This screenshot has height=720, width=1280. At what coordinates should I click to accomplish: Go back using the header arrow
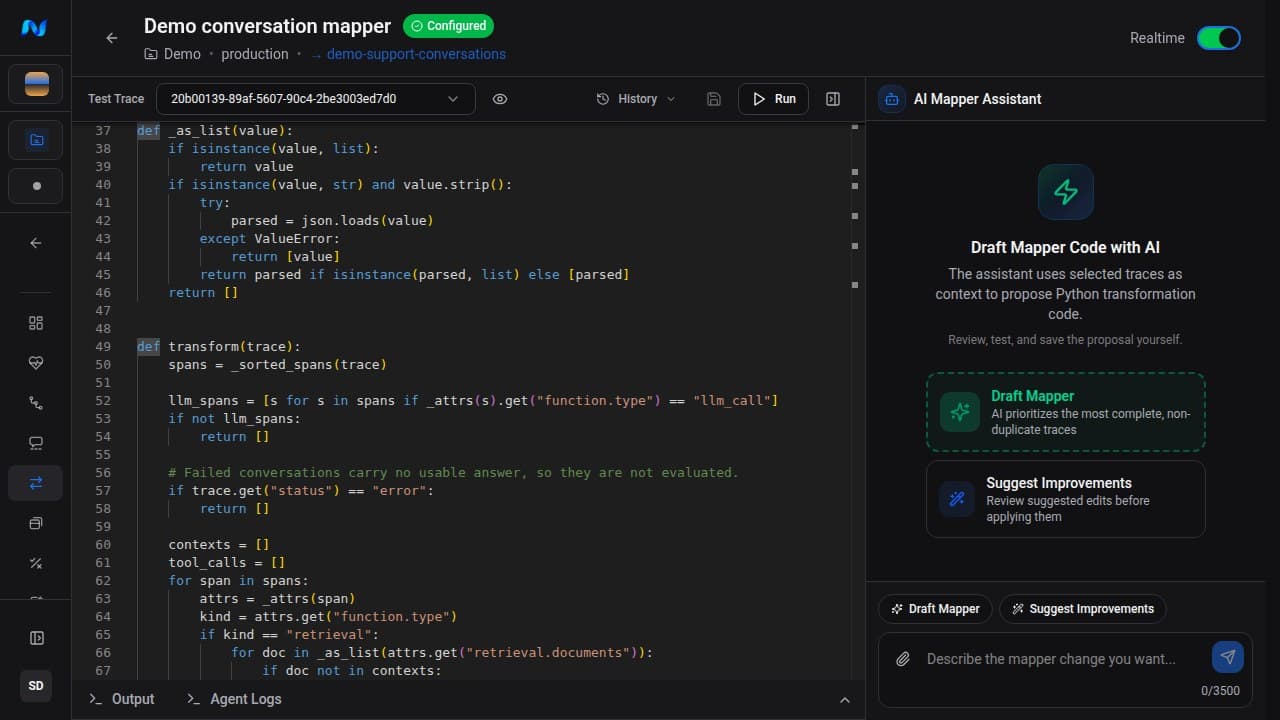click(x=112, y=38)
